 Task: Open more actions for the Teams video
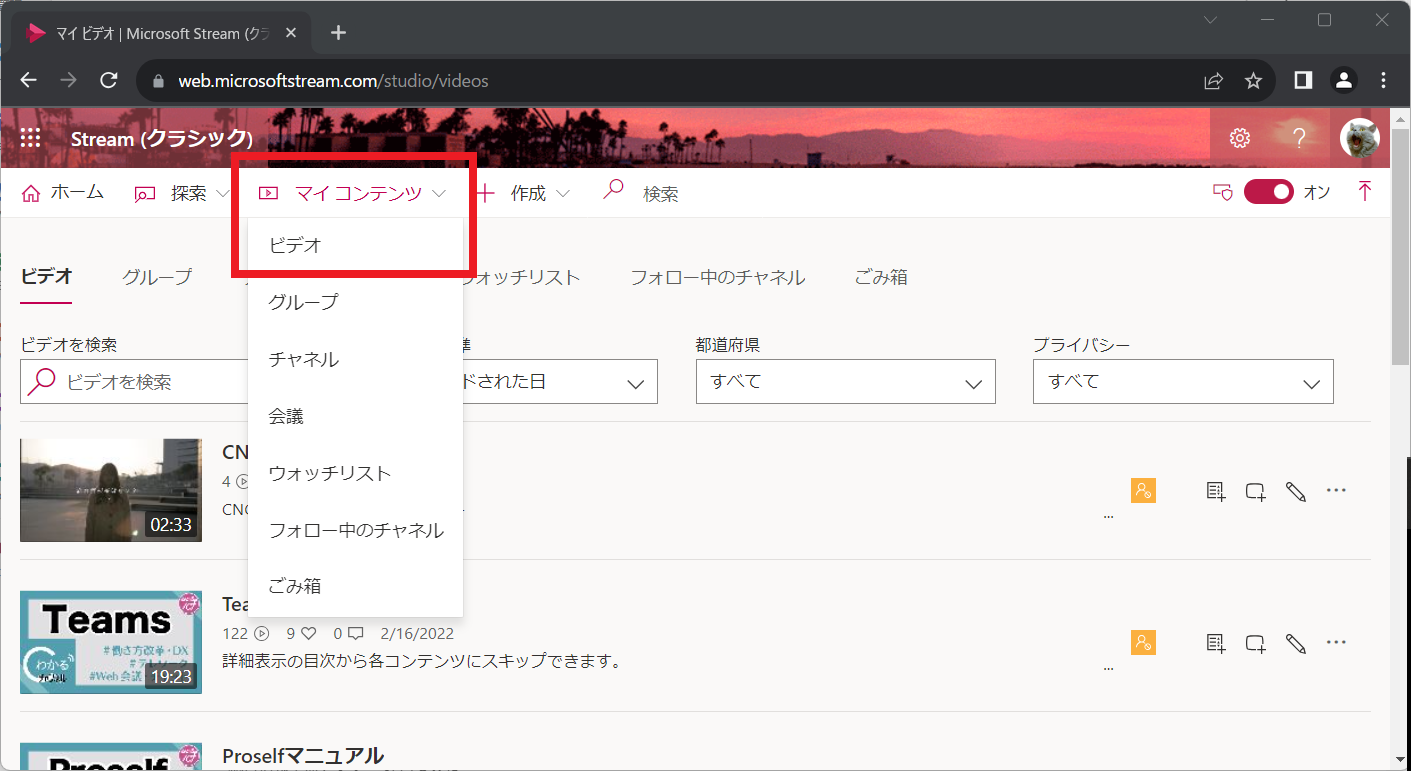1336,642
